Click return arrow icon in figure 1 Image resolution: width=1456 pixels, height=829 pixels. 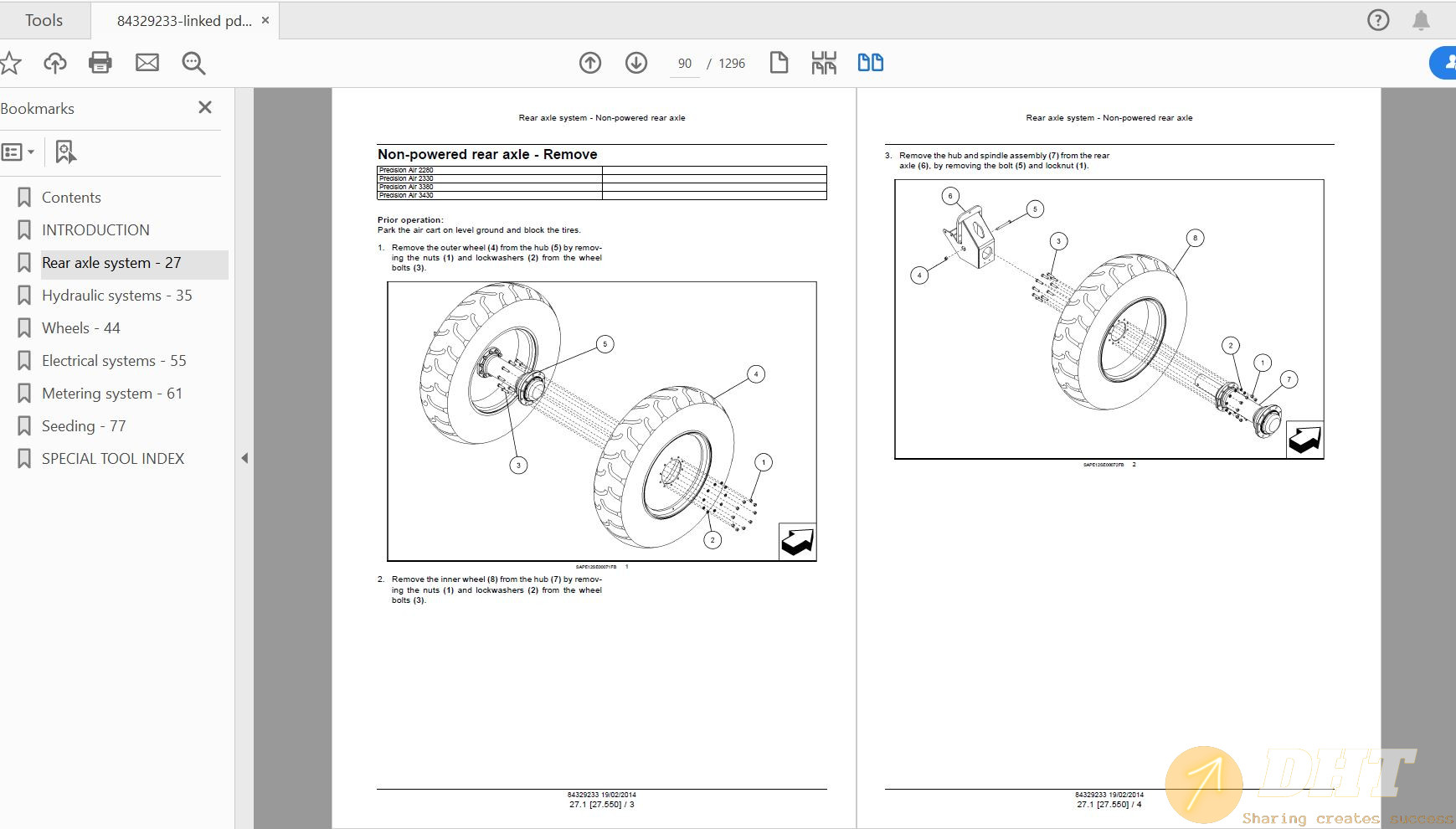pyautogui.click(x=797, y=541)
